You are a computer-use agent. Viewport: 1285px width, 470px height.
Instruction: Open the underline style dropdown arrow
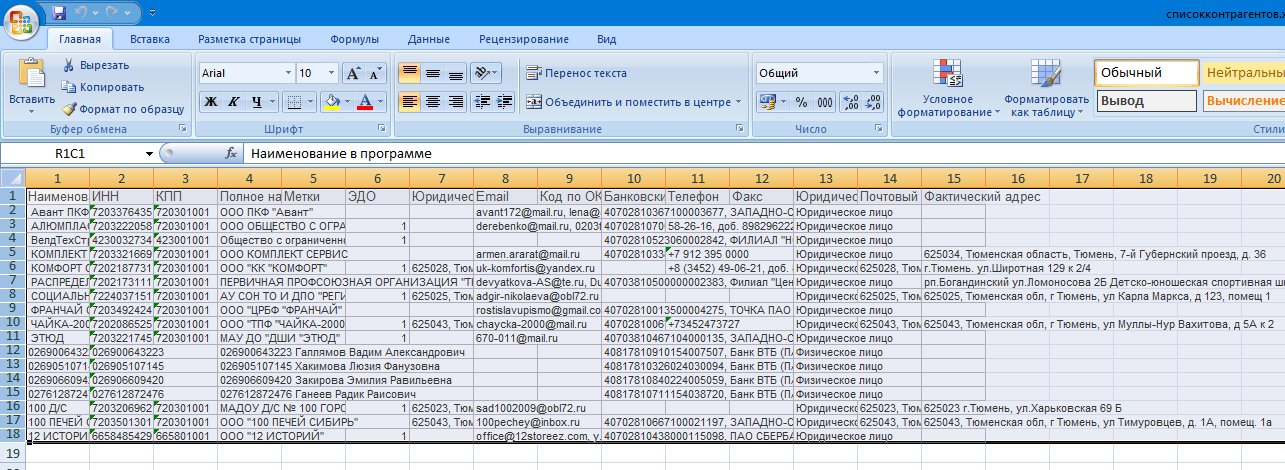pos(272,101)
